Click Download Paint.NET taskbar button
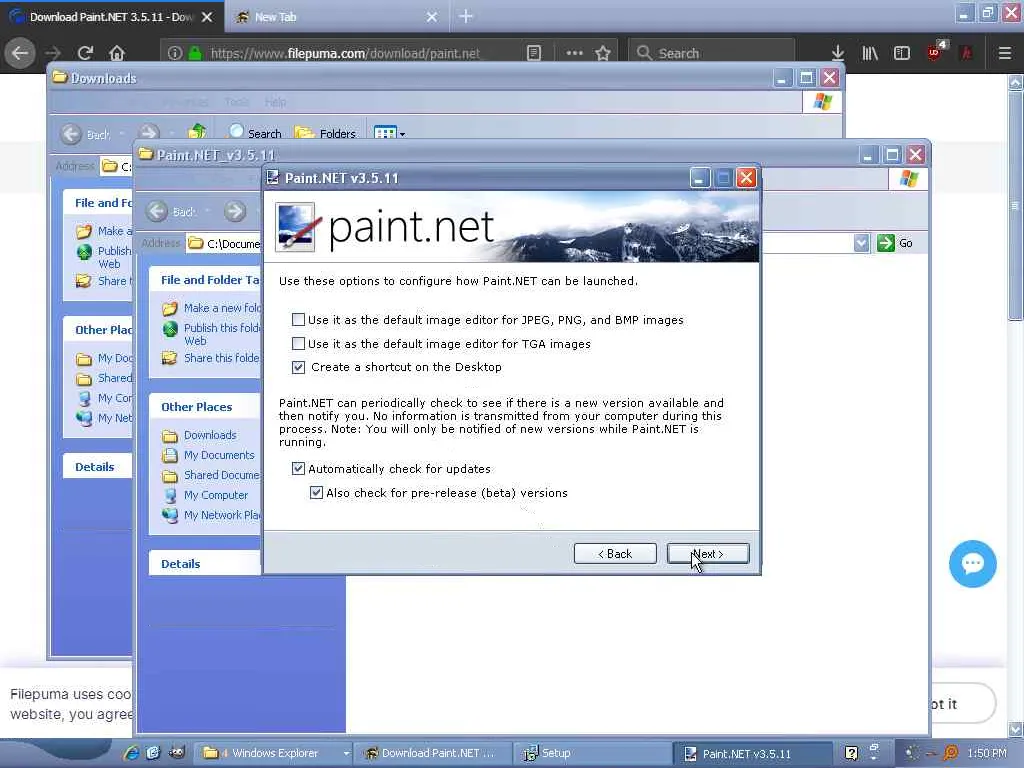Screen dimensions: 1024x768 pos(434,753)
